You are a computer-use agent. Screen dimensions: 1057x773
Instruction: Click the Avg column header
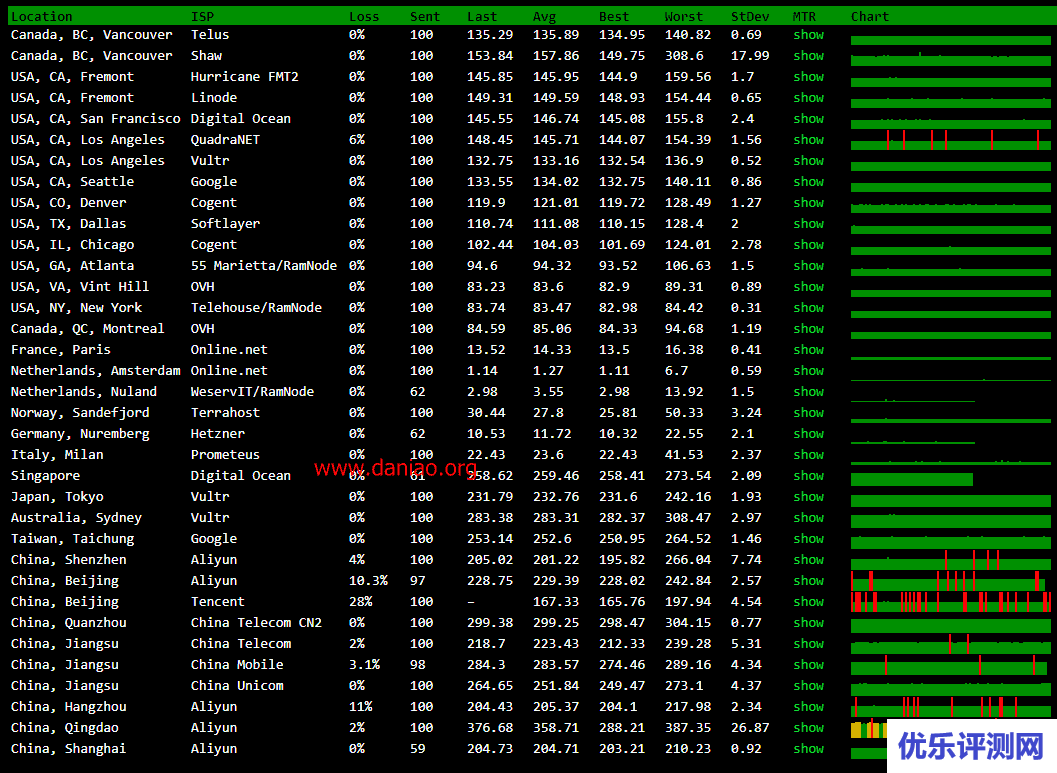coord(544,16)
